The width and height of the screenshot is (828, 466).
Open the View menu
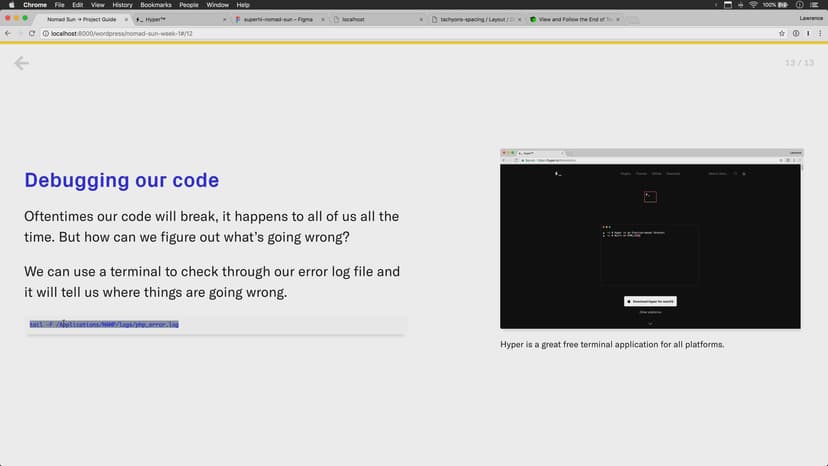[x=98, y=5]
